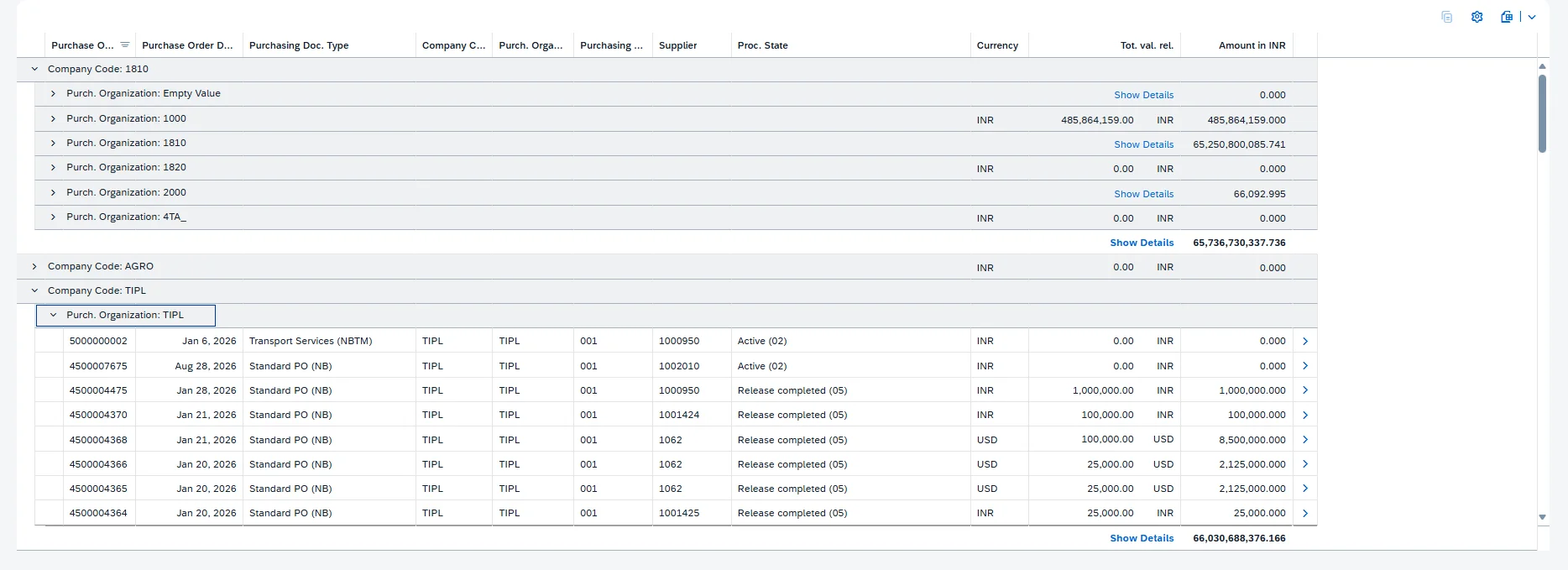Click Amount in INR column header

click(x=1236, y=45)
